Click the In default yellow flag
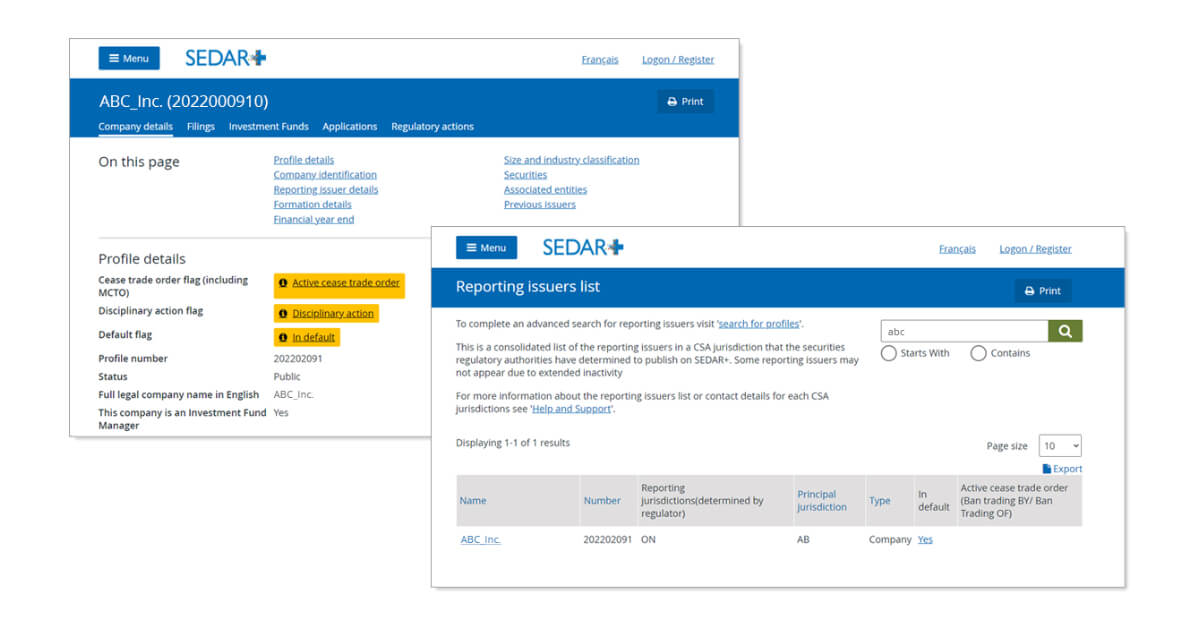The height and width of the screenshot is (630, 1200). (307, 337)
